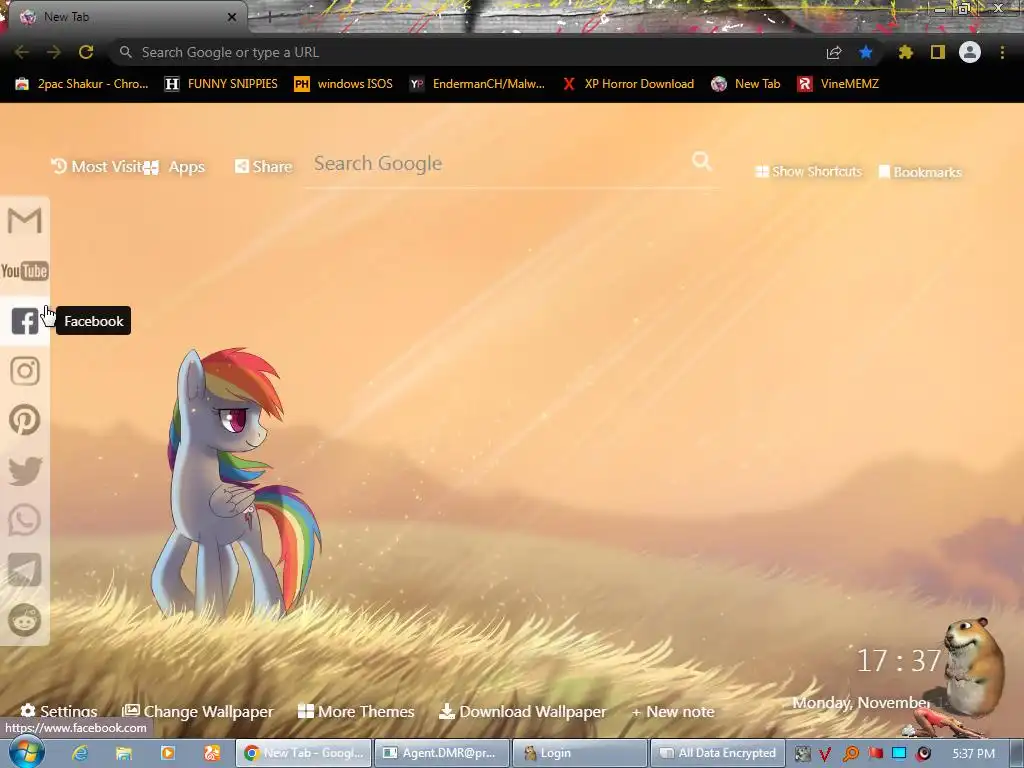Click the Facebook sidebar icon
The image size is (1024, 768).
pyautogui.click(x=25, y=321)
